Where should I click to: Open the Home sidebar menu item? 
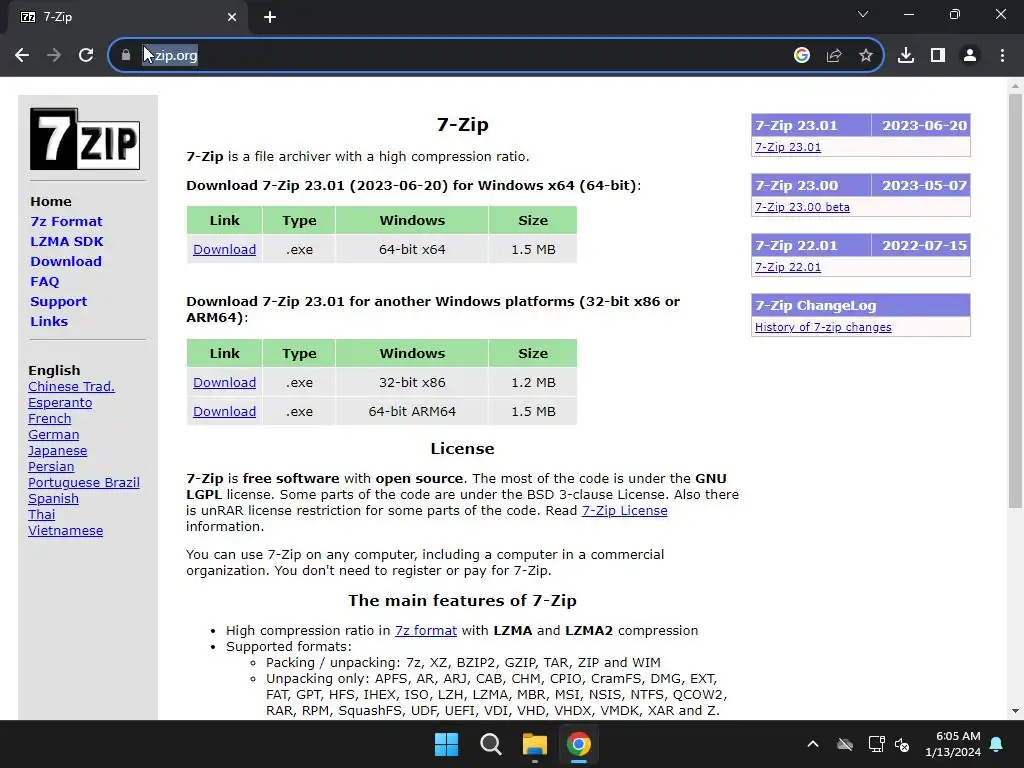pyautogui.click(x=51, y=202)
